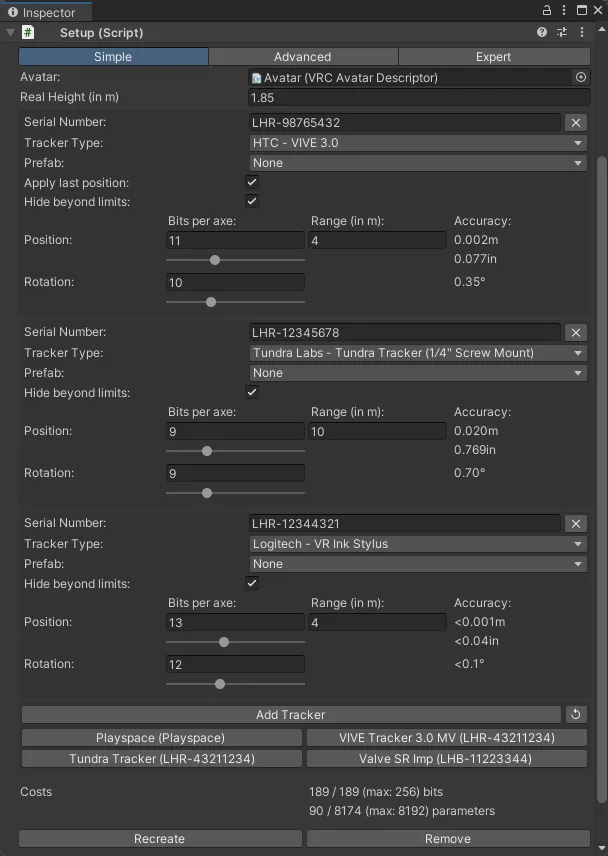Edit the Real Height field 1.85
The image size is (608, 856).
click(x=419, y=98)
